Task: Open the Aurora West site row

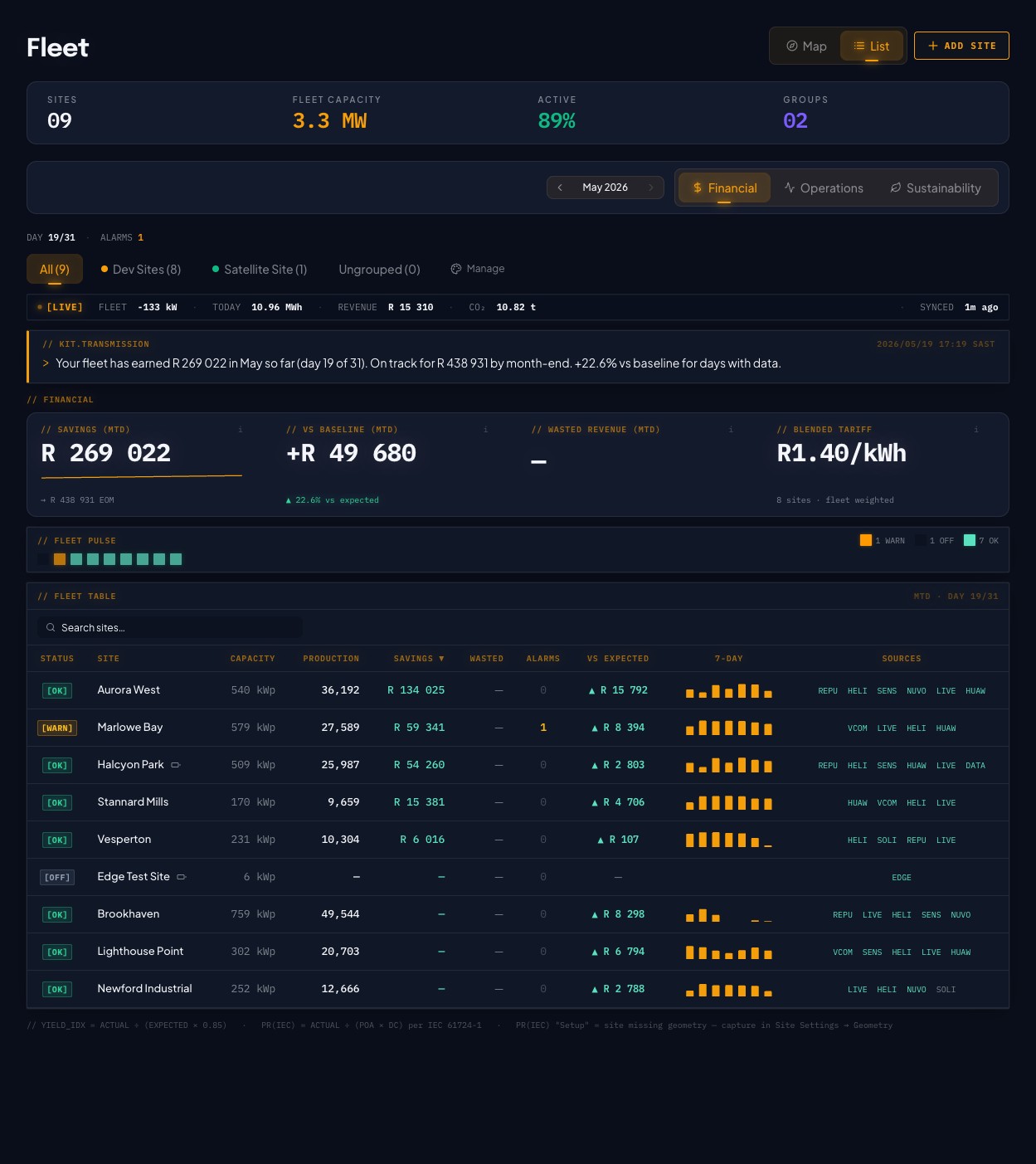Action: tap(518, 690)
